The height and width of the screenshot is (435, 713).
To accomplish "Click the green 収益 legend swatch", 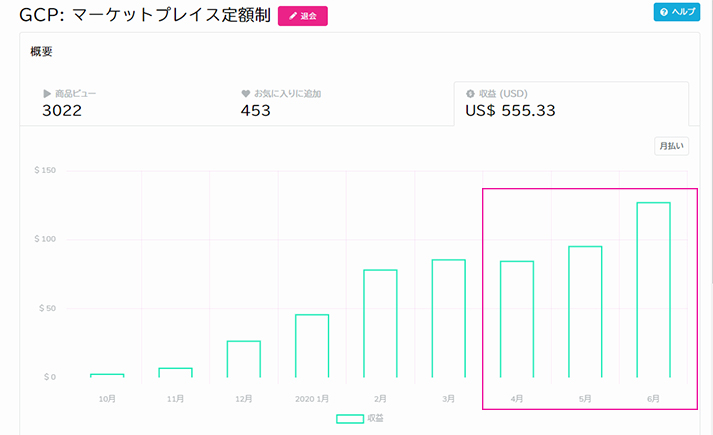I will pos(349,418).
